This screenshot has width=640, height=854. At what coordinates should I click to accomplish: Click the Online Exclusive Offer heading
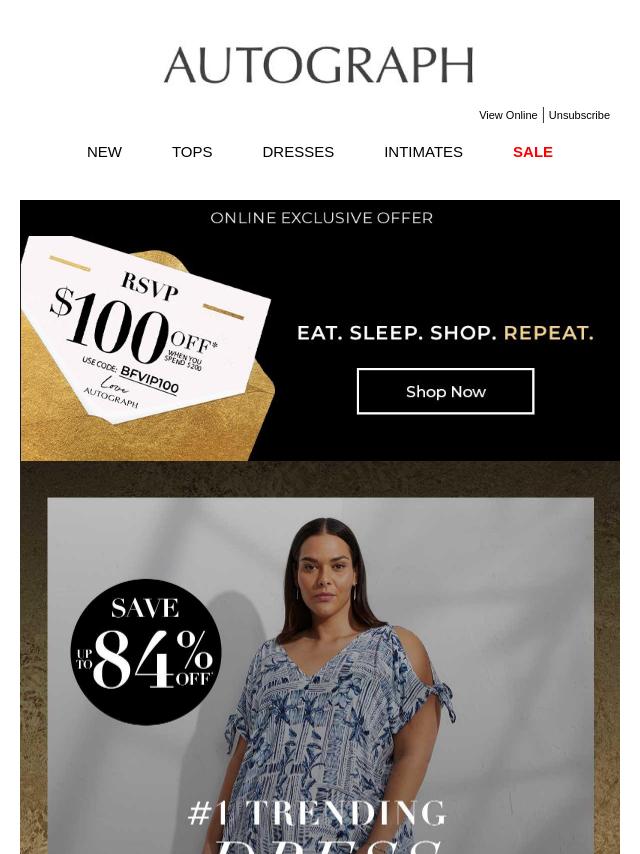[321, 218]
